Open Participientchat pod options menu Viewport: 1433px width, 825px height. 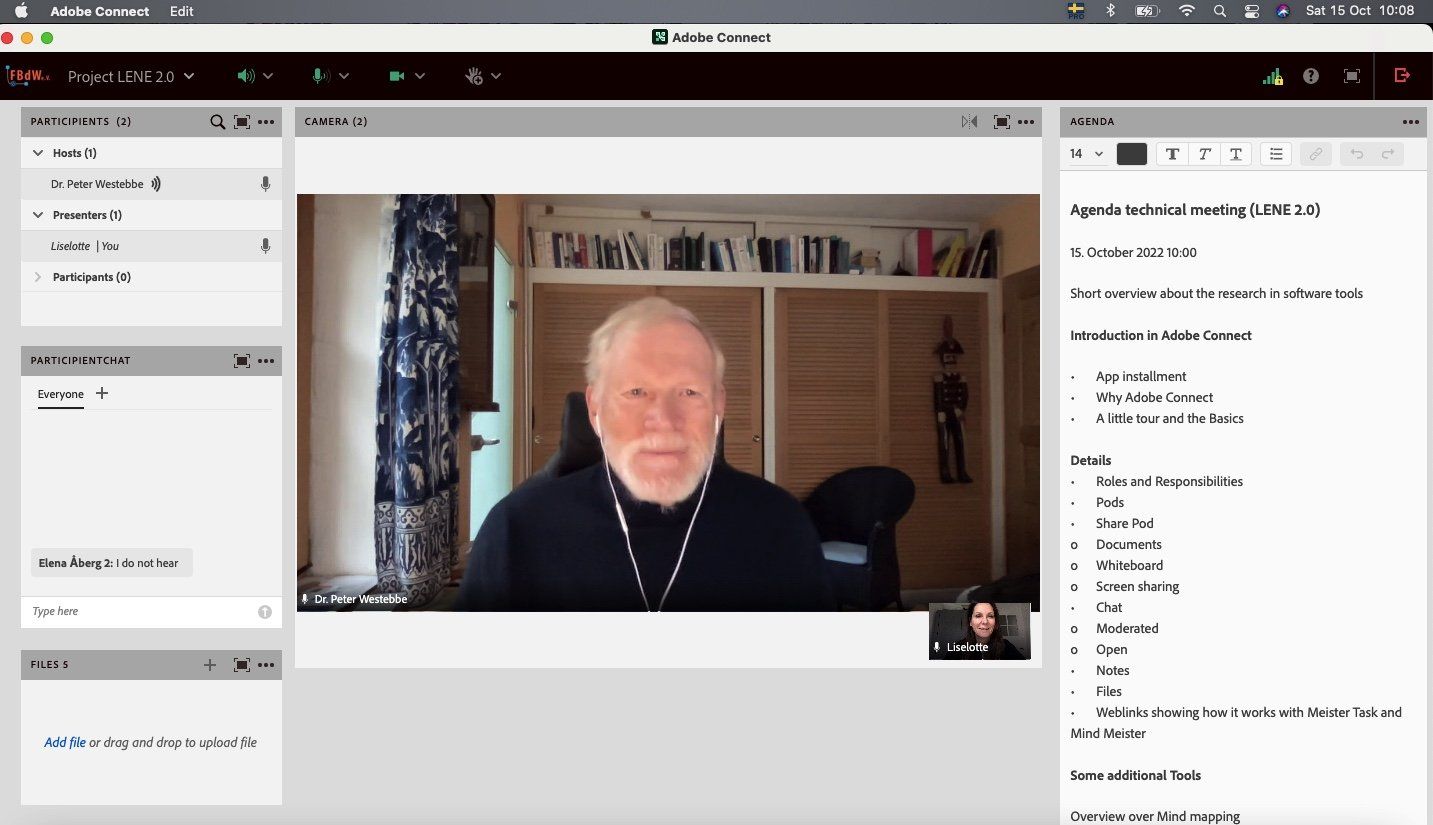click(266, 361)
